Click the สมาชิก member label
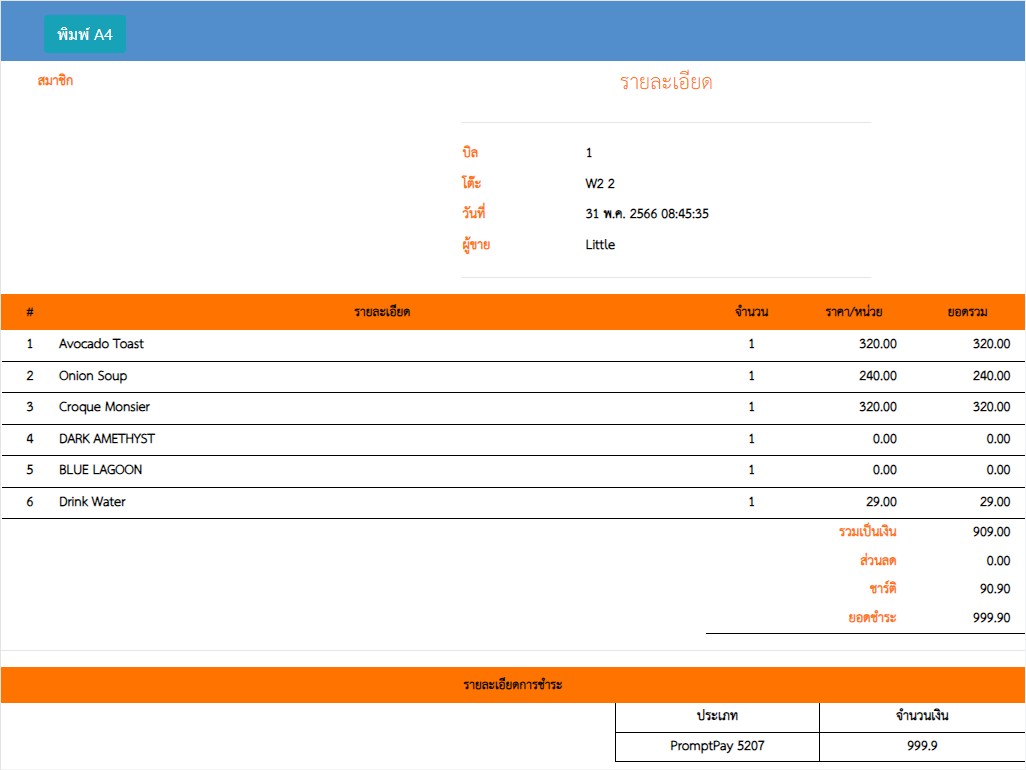This screenshot has height=770, width=1026. [55, 81]
